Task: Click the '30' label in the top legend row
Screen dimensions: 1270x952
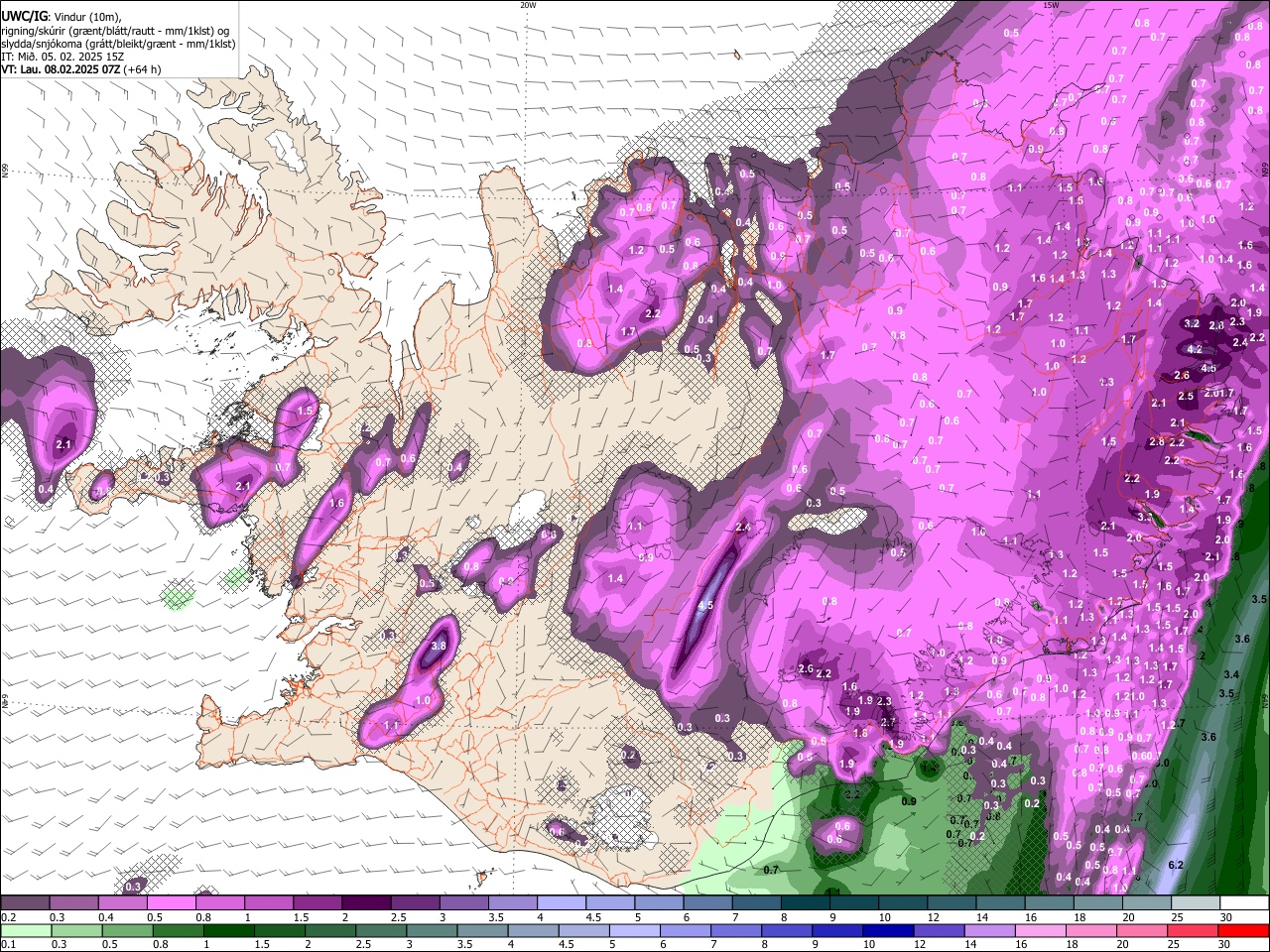Action: pyautogui.click(x=1226, y=917)
